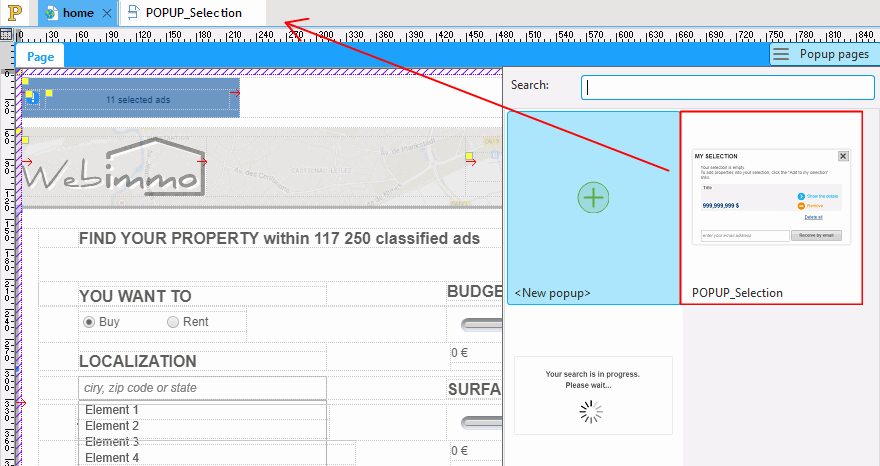Select the search in progress popup thumbnail
Viewport: 880px width, 466px height.
[x=593, y=395]
